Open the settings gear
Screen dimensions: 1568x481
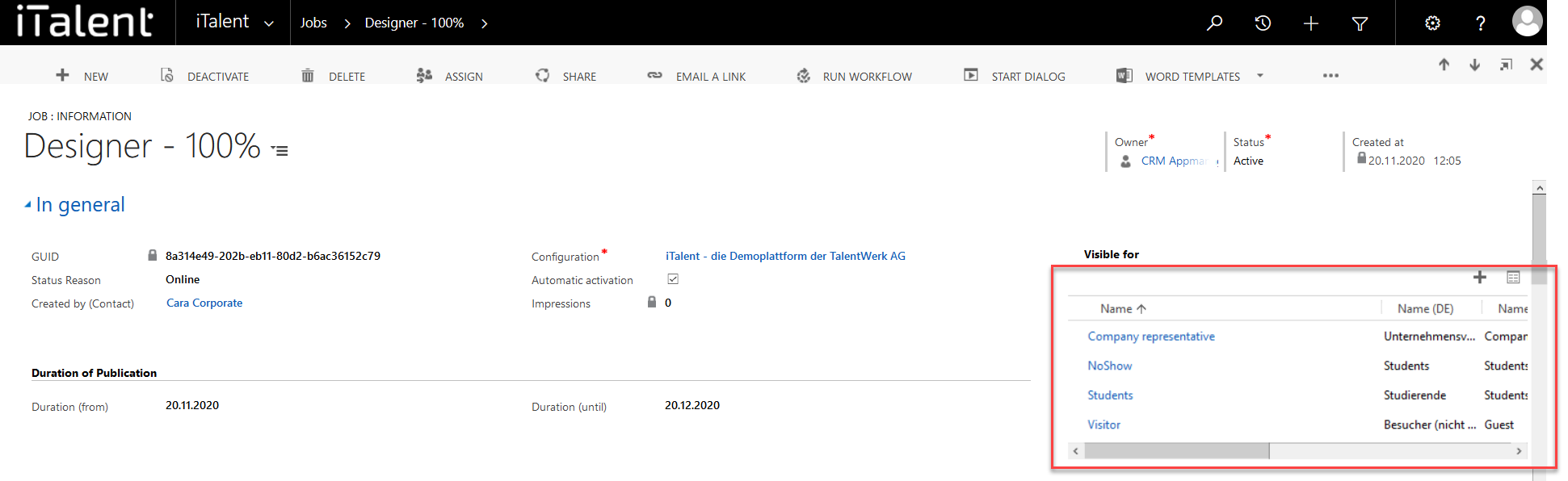pyautogui.click(x=1432, y=23)
